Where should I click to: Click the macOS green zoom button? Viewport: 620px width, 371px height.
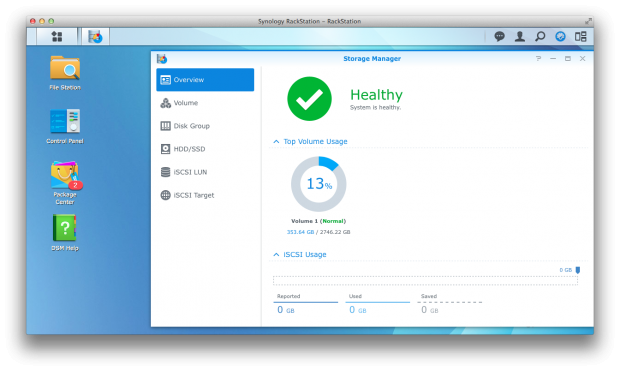pos(51,21)
